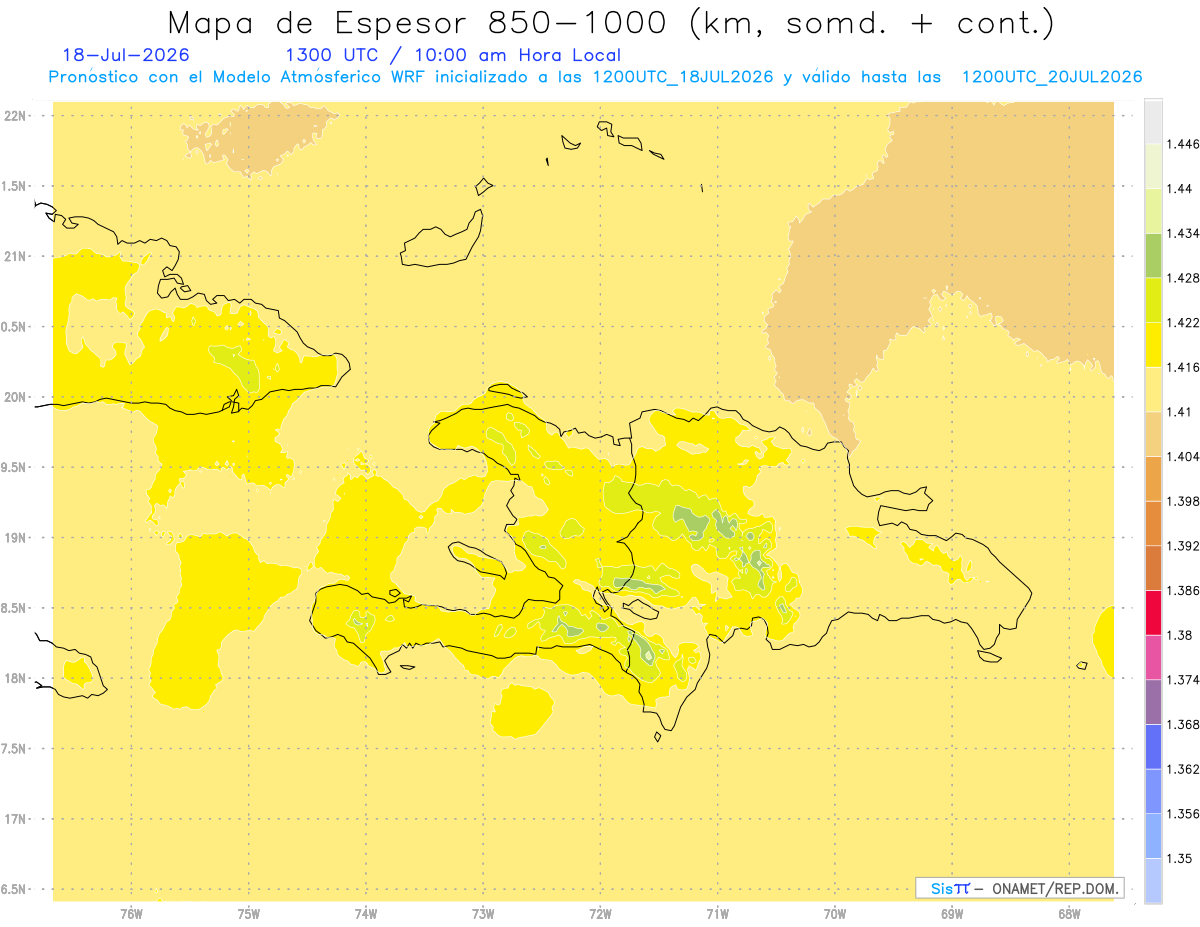
Task: Click the longitude label '75W'
Action: [x=249, y=914]
